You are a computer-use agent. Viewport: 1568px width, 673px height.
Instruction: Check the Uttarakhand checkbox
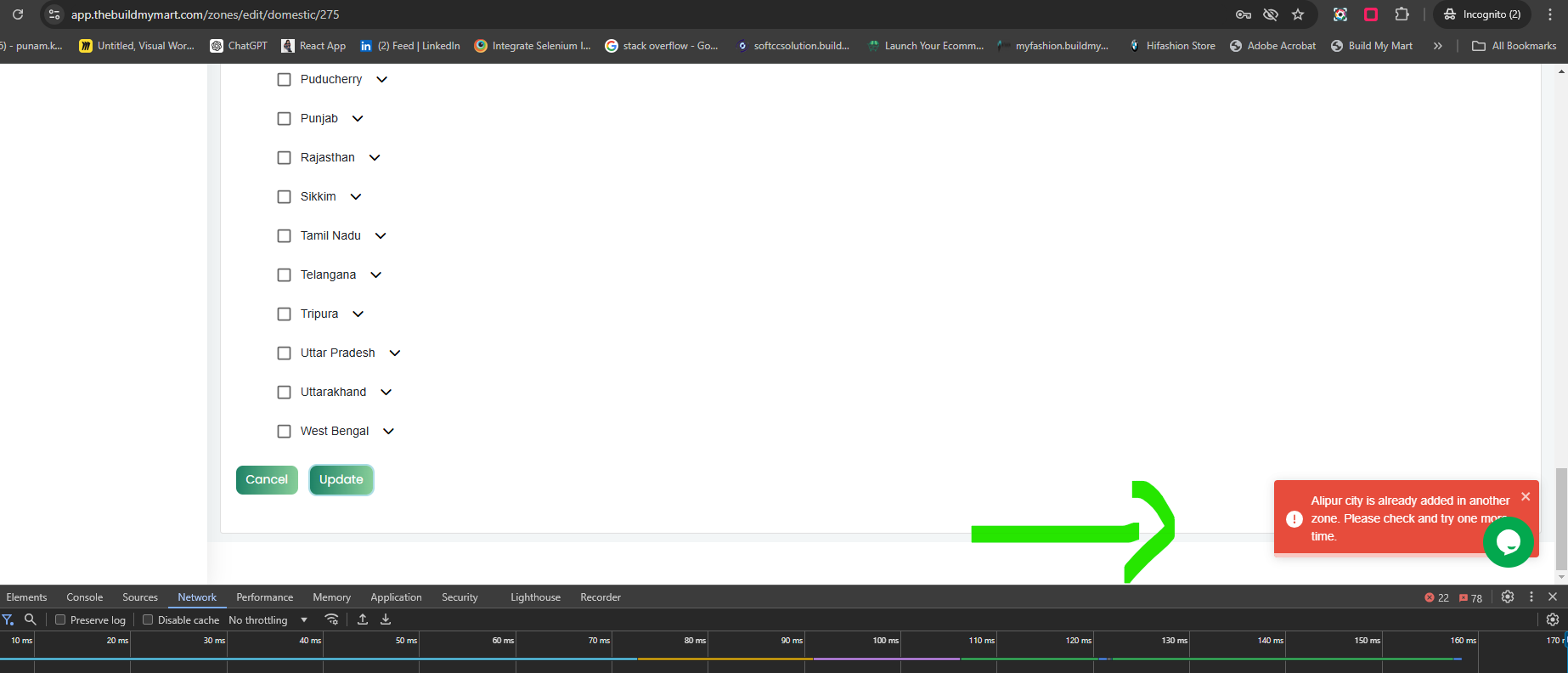285,392
